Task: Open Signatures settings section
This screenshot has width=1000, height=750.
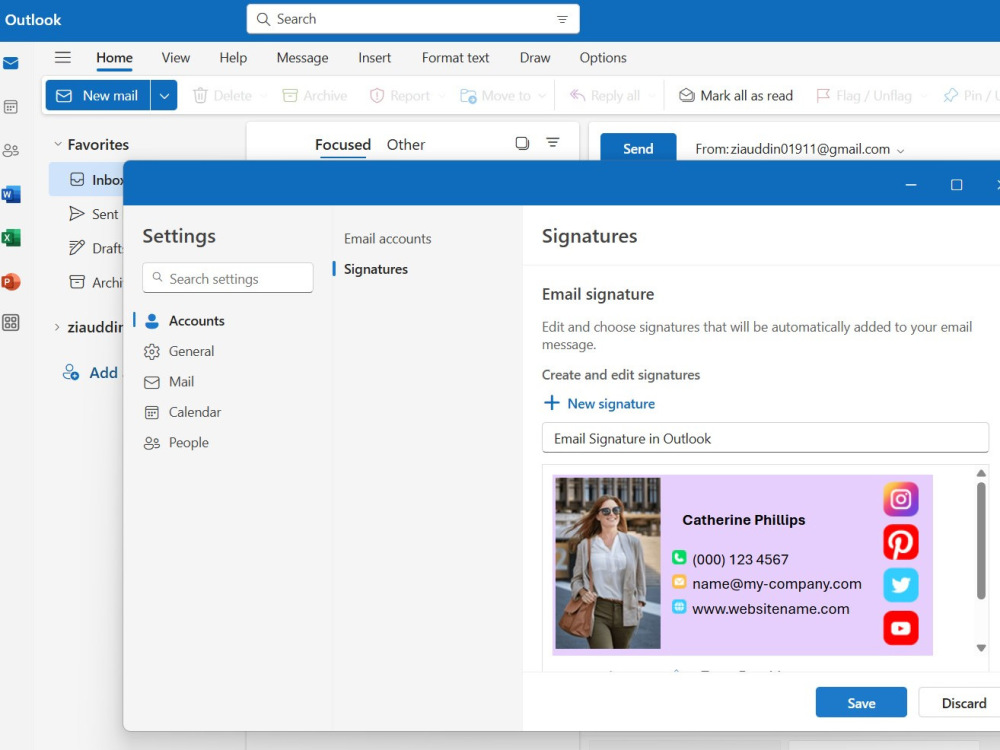Action: (x=376, y=269)
